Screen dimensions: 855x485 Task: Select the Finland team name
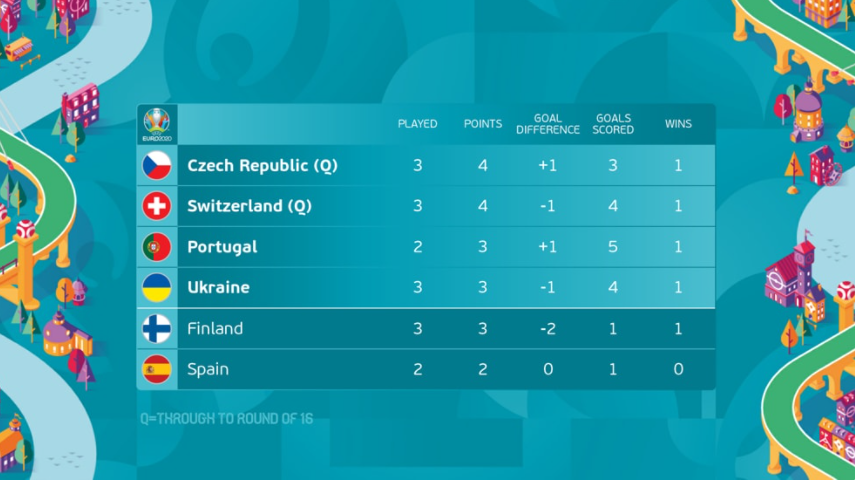[x=215, y=329]
